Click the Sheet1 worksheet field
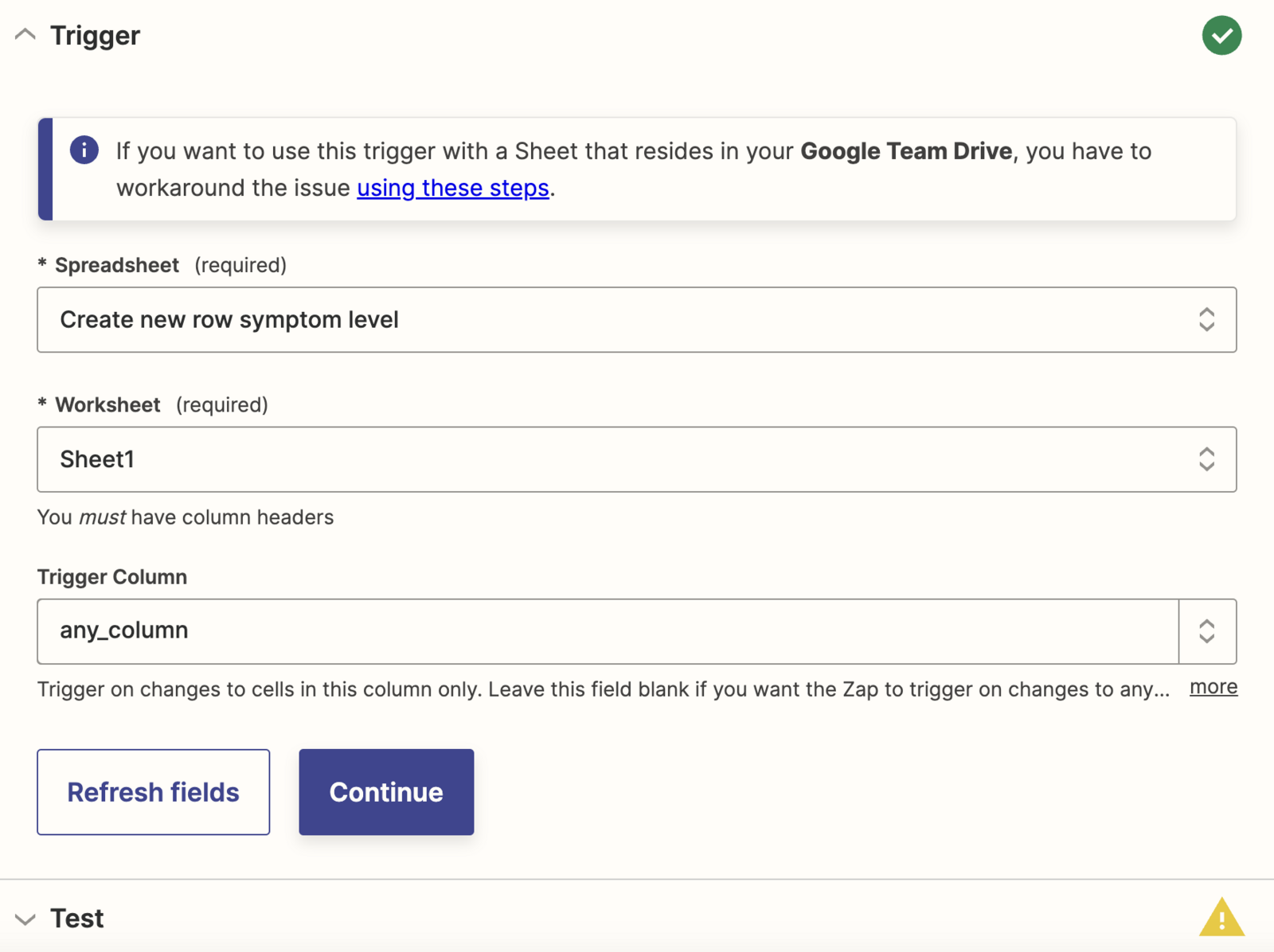The width and height of the screenshot is (1274, 952). click(636, 459)
